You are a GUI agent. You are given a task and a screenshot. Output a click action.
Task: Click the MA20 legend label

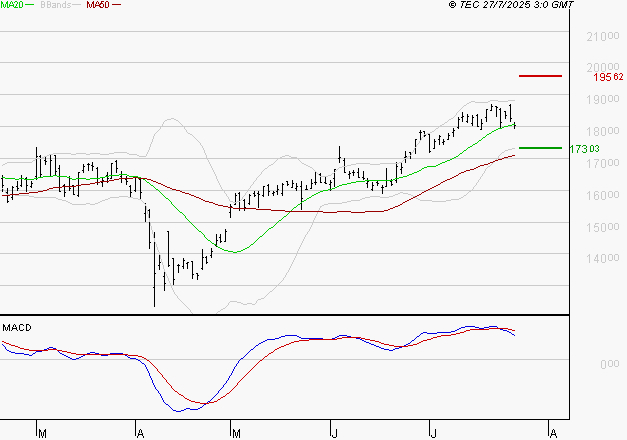pos(12,5)
